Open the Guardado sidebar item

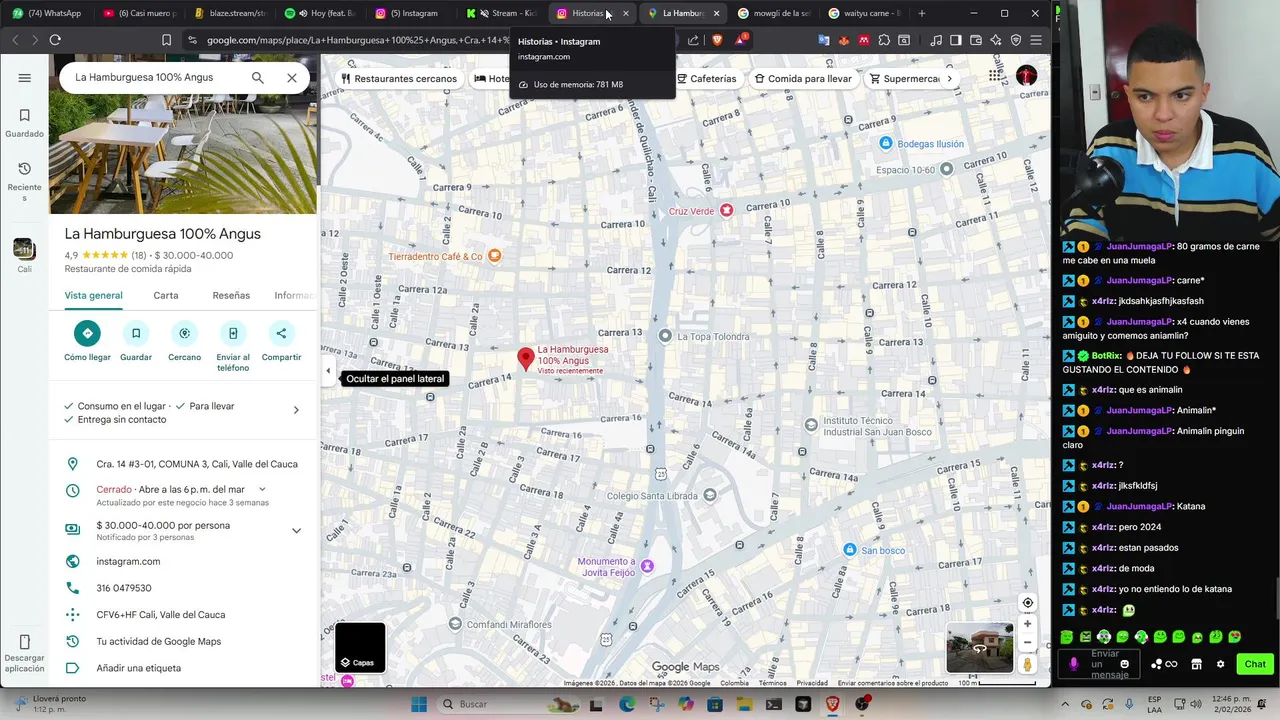[24, 123]
